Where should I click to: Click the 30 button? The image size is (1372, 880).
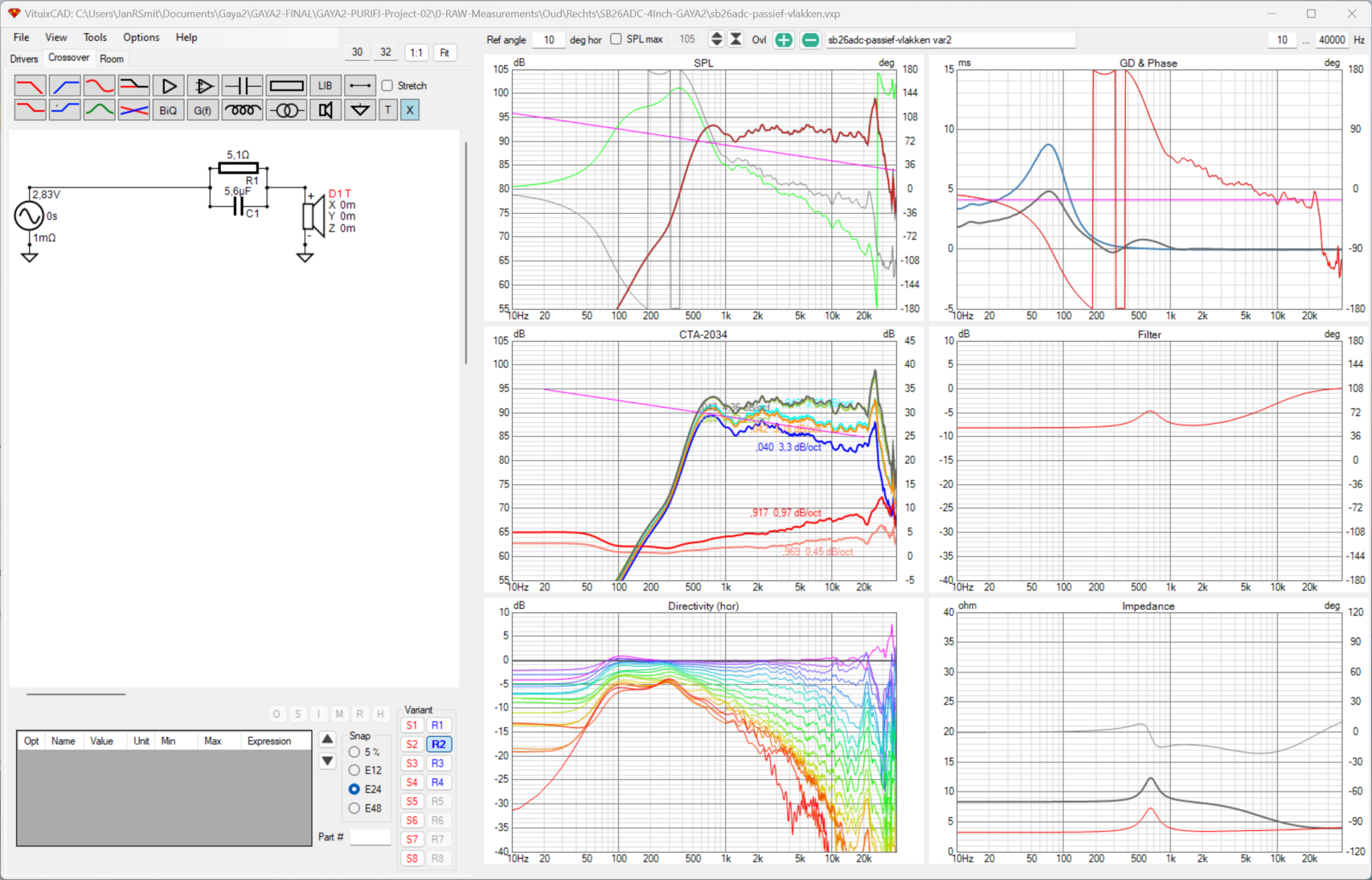click(x=358, y=52)
